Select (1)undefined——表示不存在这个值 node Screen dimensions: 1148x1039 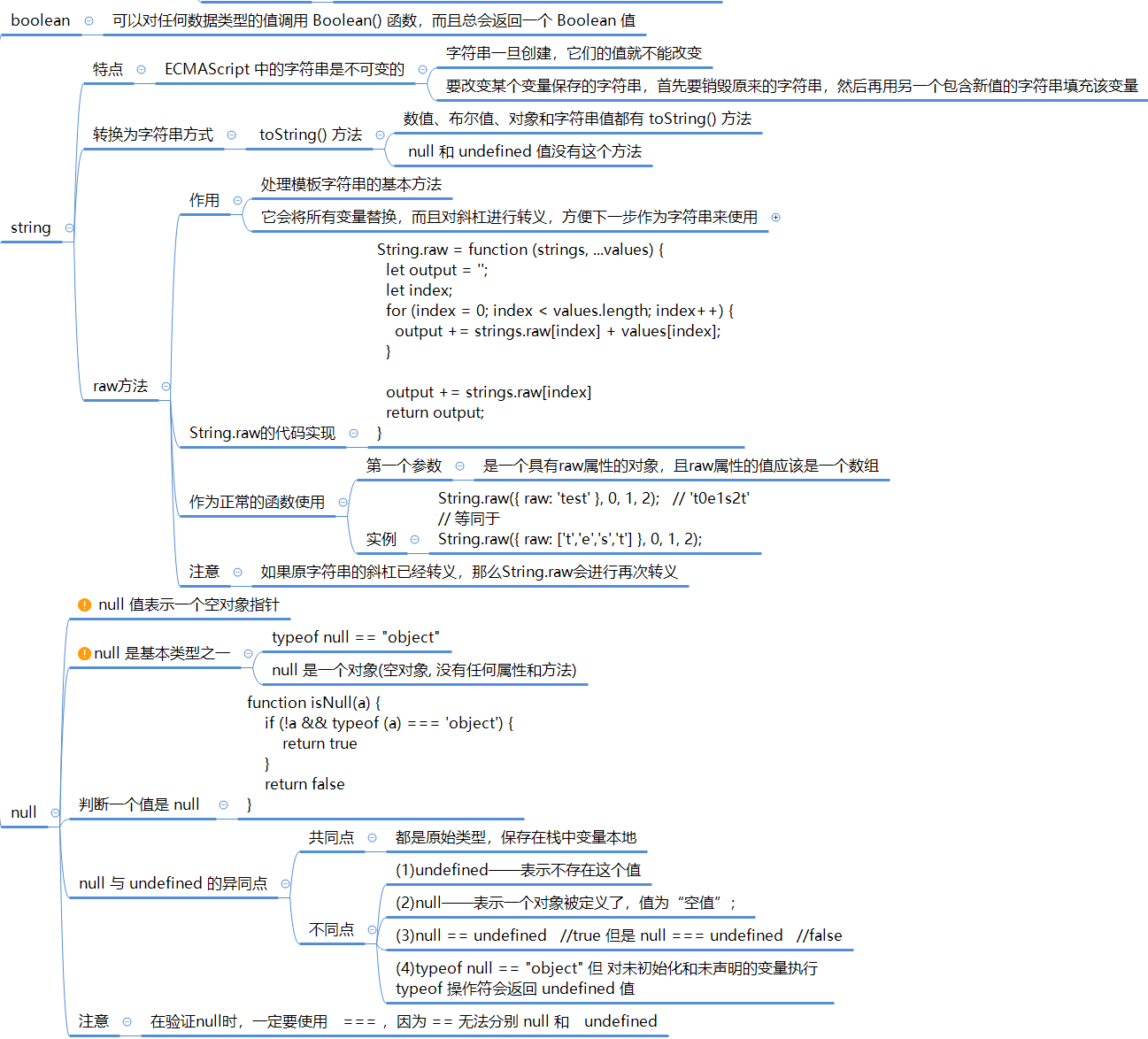click(x=519, y=871)
